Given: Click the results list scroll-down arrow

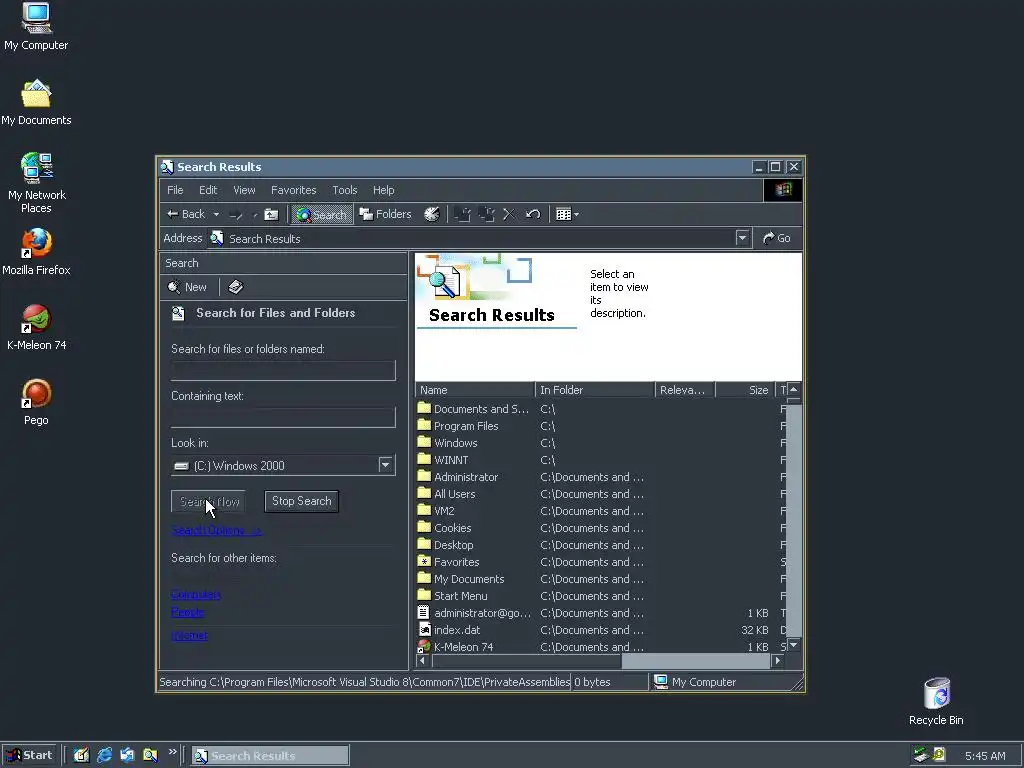Looking at the screenshot, I should pos(793,645).
